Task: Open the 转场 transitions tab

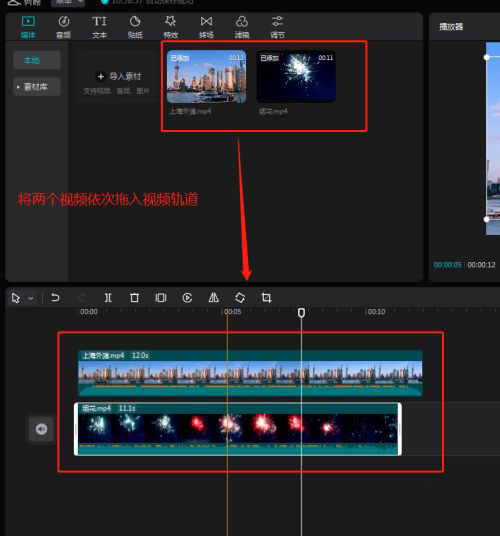Action: click(x=206, y=27)
